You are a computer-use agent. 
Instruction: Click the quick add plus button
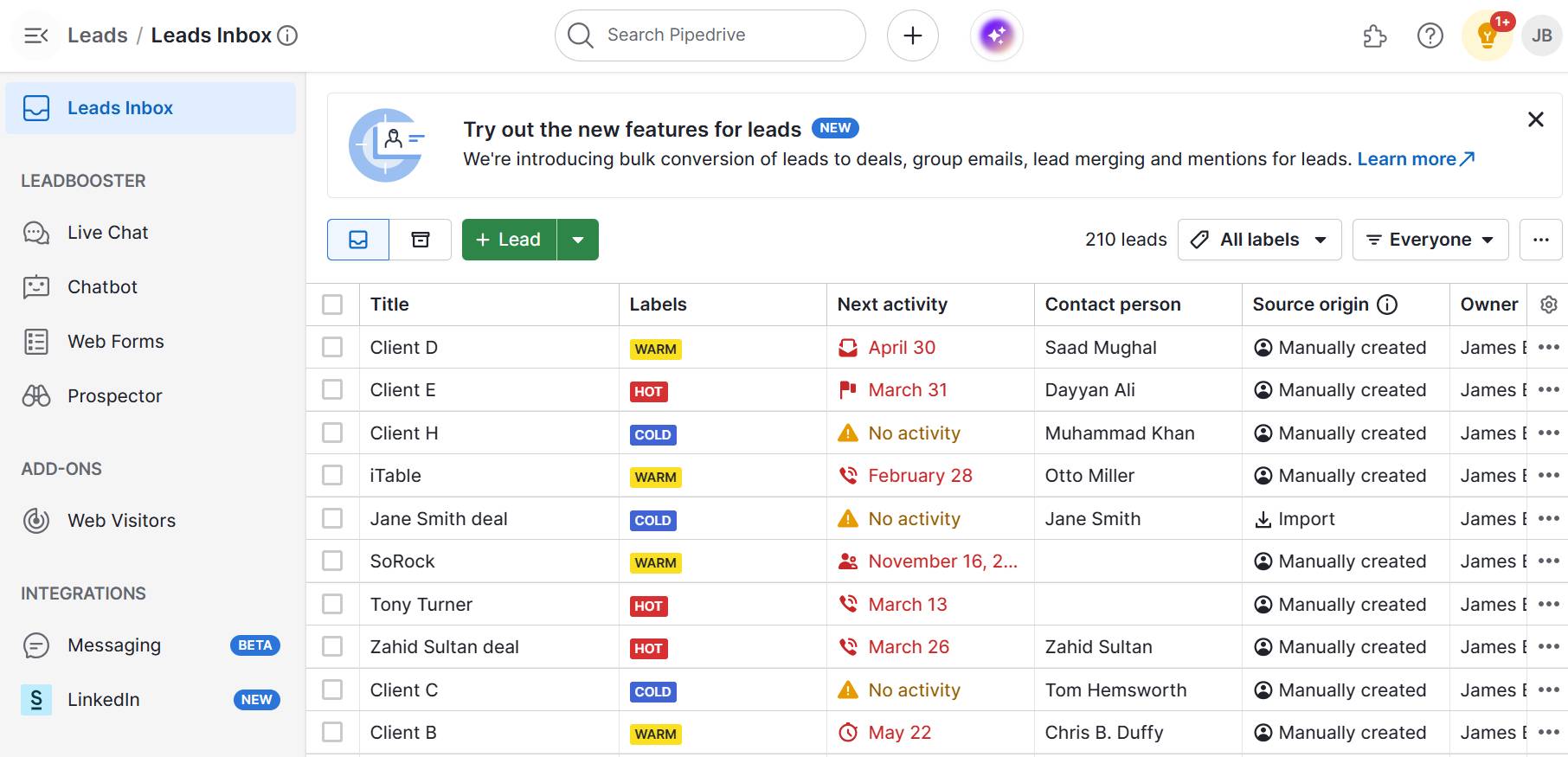tap(912, 35)
